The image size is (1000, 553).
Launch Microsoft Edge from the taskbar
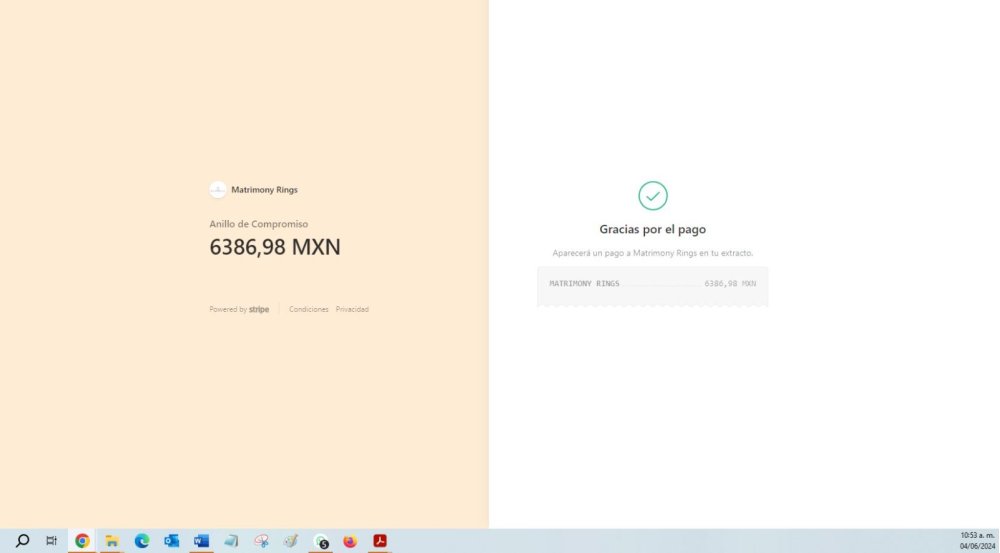tap(142, 541)
